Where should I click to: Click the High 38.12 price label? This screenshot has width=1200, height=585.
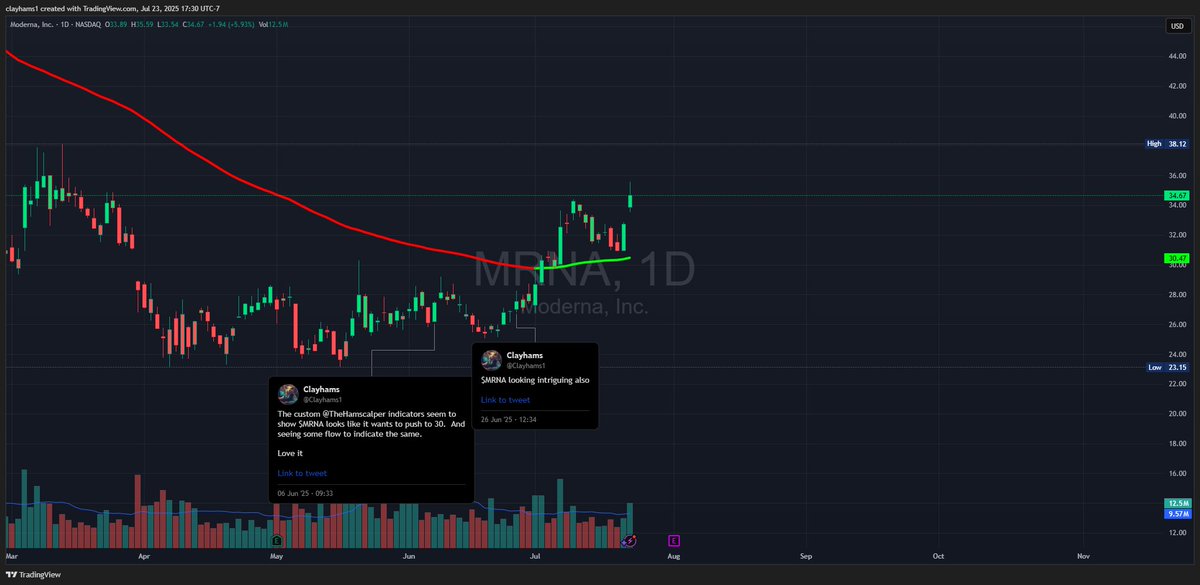pos(1168,144)
